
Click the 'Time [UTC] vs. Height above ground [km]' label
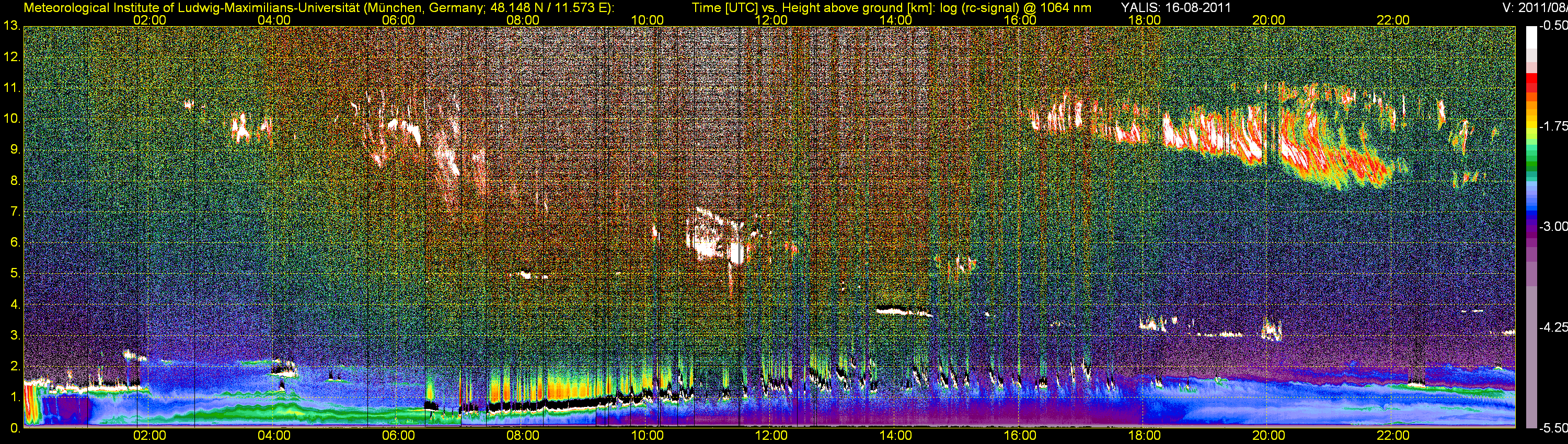pos(814,8)
